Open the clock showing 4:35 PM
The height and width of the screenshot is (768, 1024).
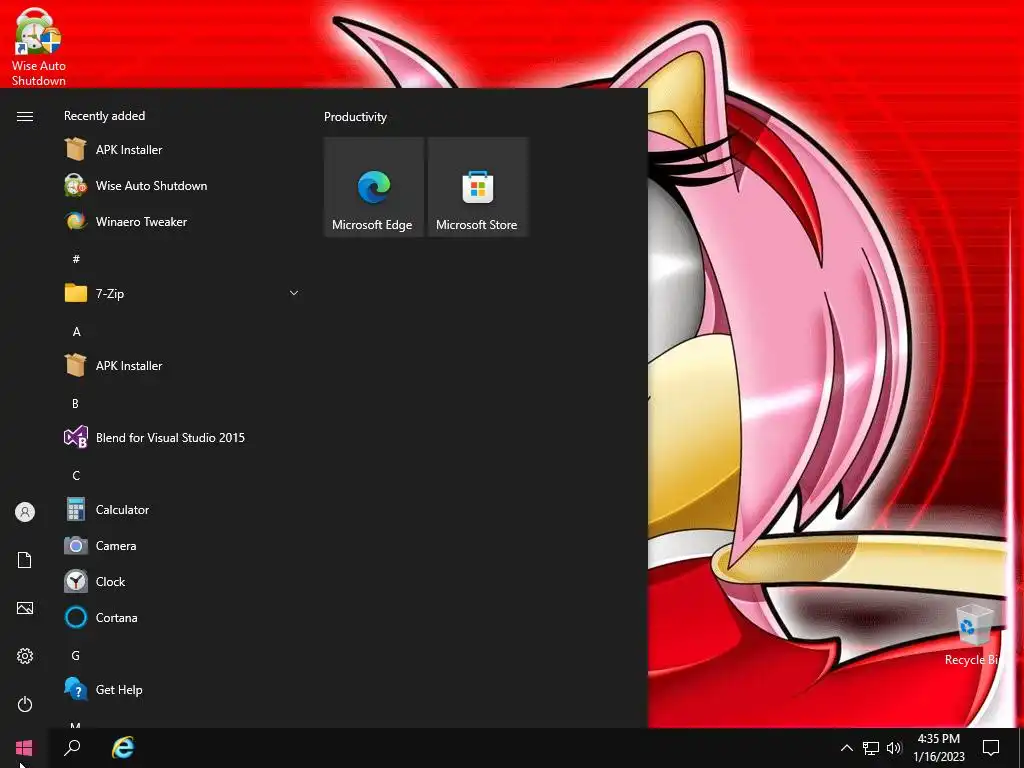tap(938, 748)
